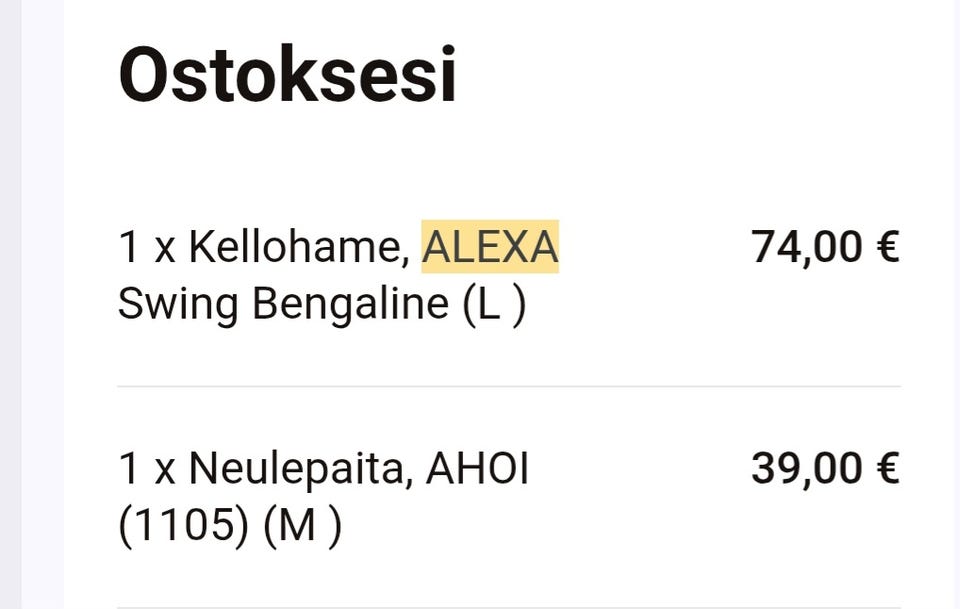This screenshot has height=609, width=960.
Task: Click the divider line between the two items
Action: pyautogui.click(x=509, y=386)
